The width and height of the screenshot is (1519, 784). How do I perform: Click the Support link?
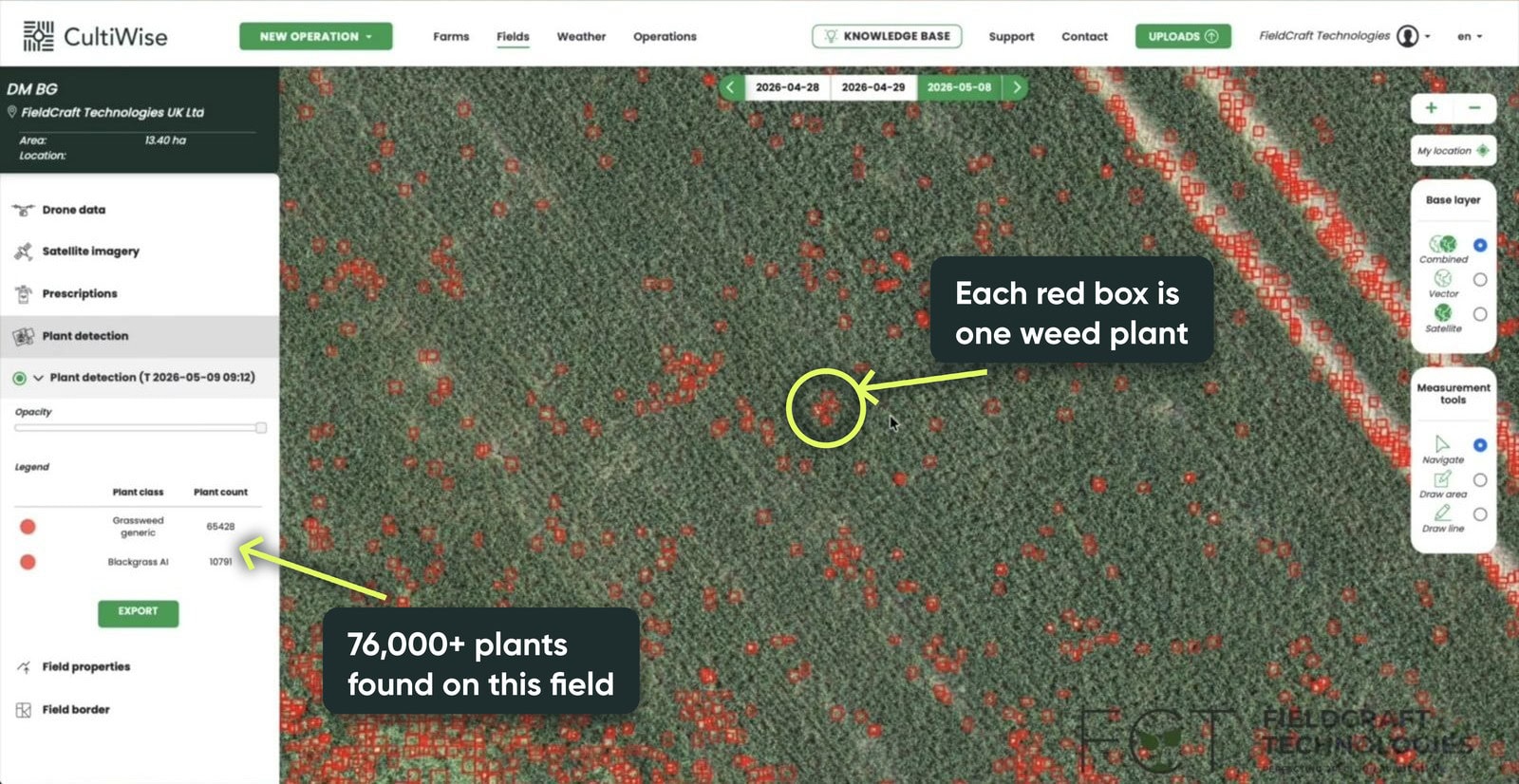(x=1011, y=36)
